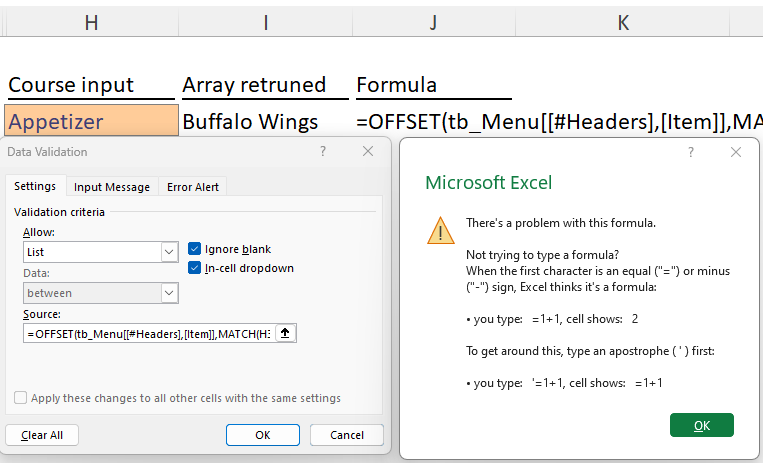Open the Error Alert tab
This screenshot has height=463, width=763.
coord(194,187)
